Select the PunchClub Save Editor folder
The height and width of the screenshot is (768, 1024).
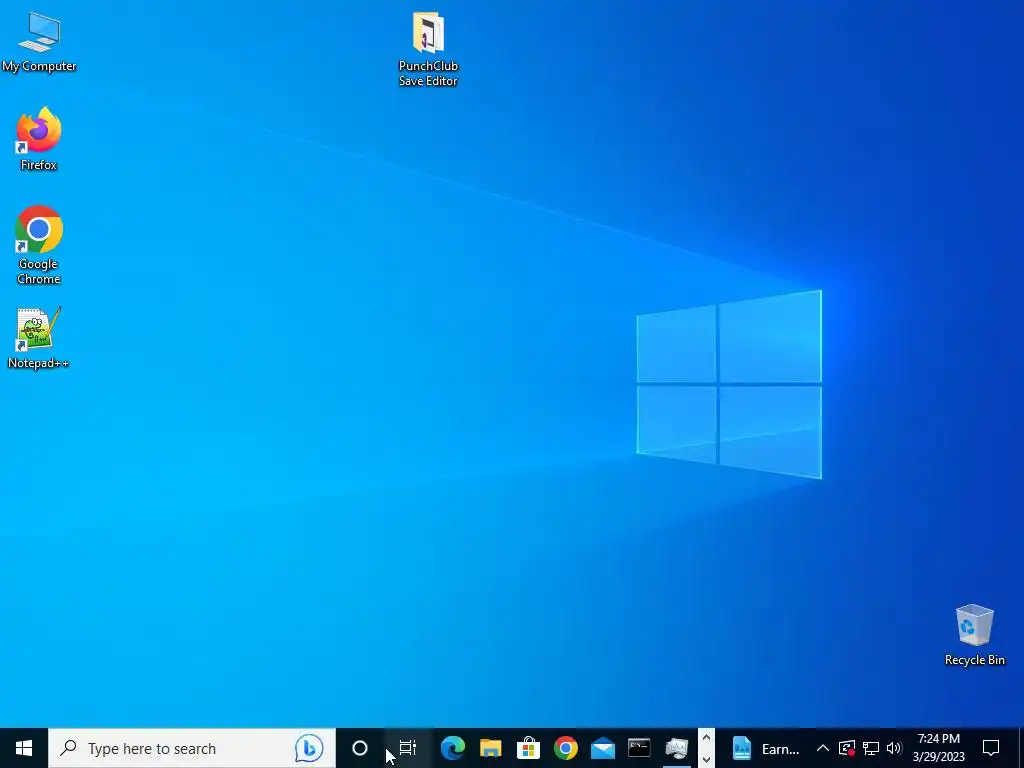point(428,49)
